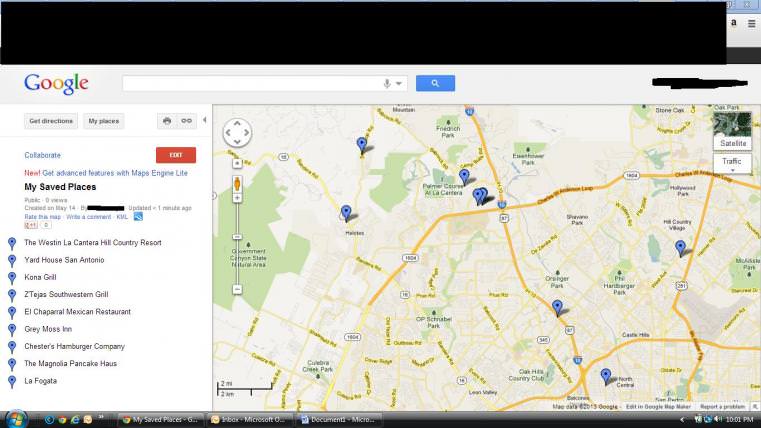The image size is (761, 428).
Task: Click the Get directions button
Action: [51, 121]
